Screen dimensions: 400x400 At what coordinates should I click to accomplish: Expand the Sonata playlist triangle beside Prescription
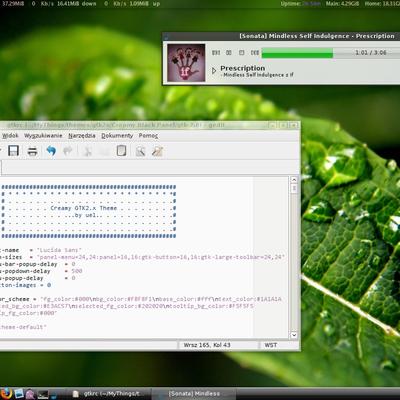click(x=214, y=70)
